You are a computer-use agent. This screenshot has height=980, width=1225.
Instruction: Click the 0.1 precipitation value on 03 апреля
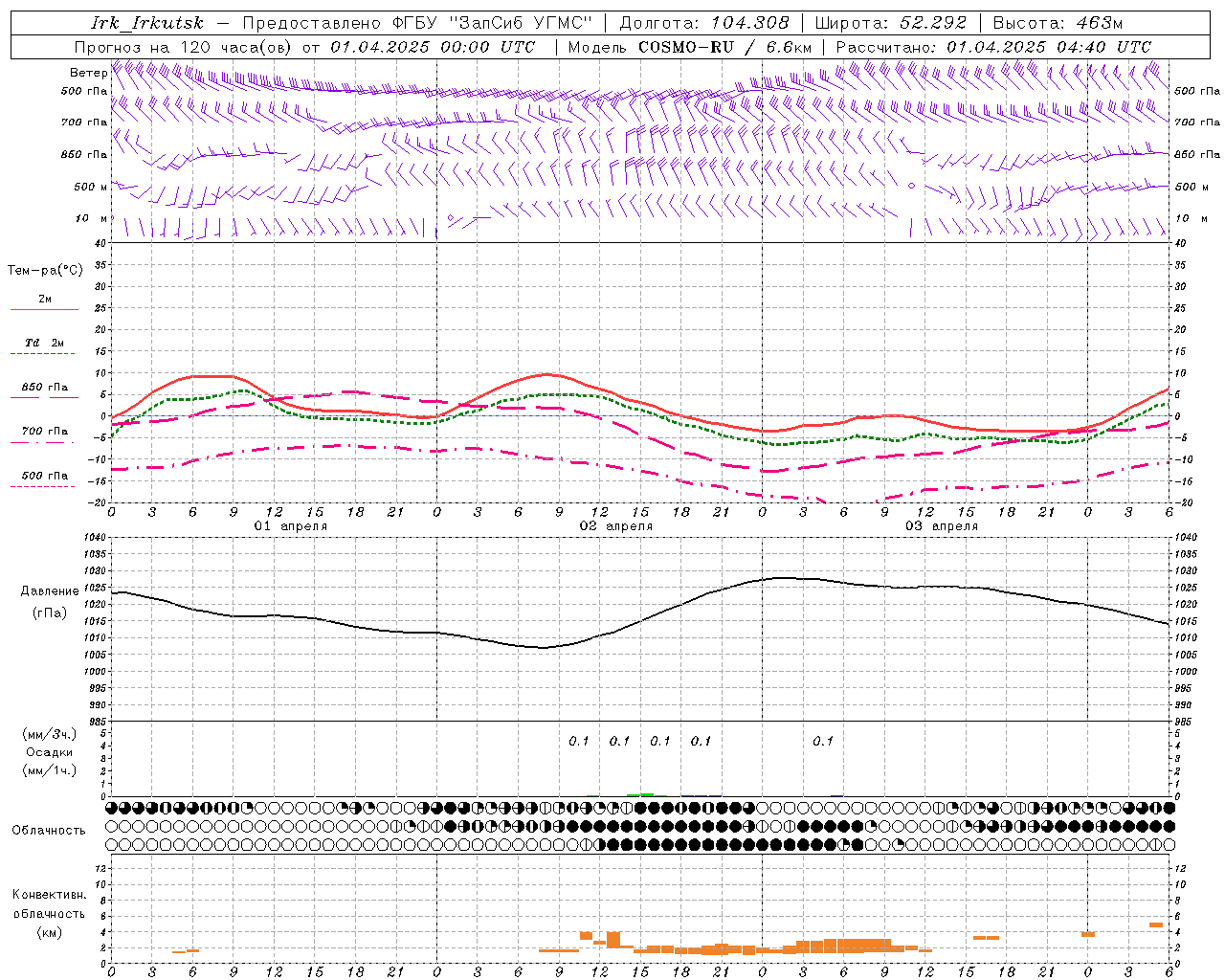click(823, 741)
